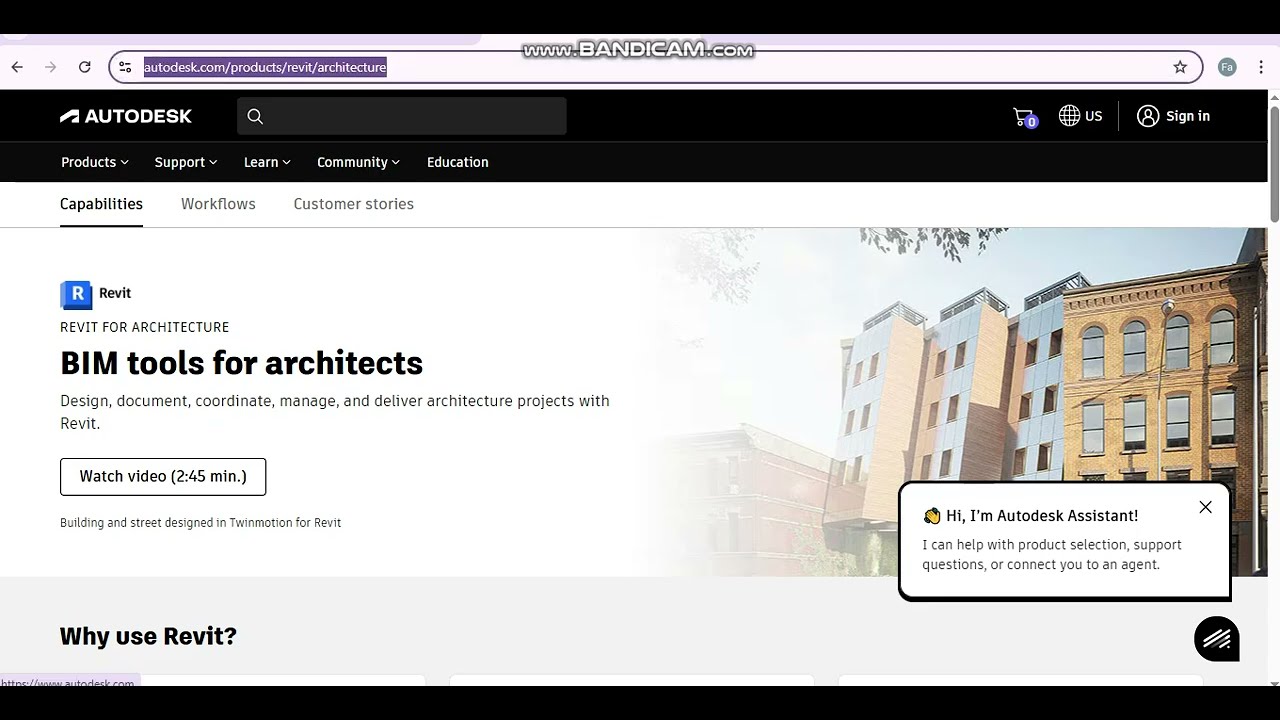The image size is (1280, 720).
Task: Open the browser three-dot menu
Action: pos(1260,67)
